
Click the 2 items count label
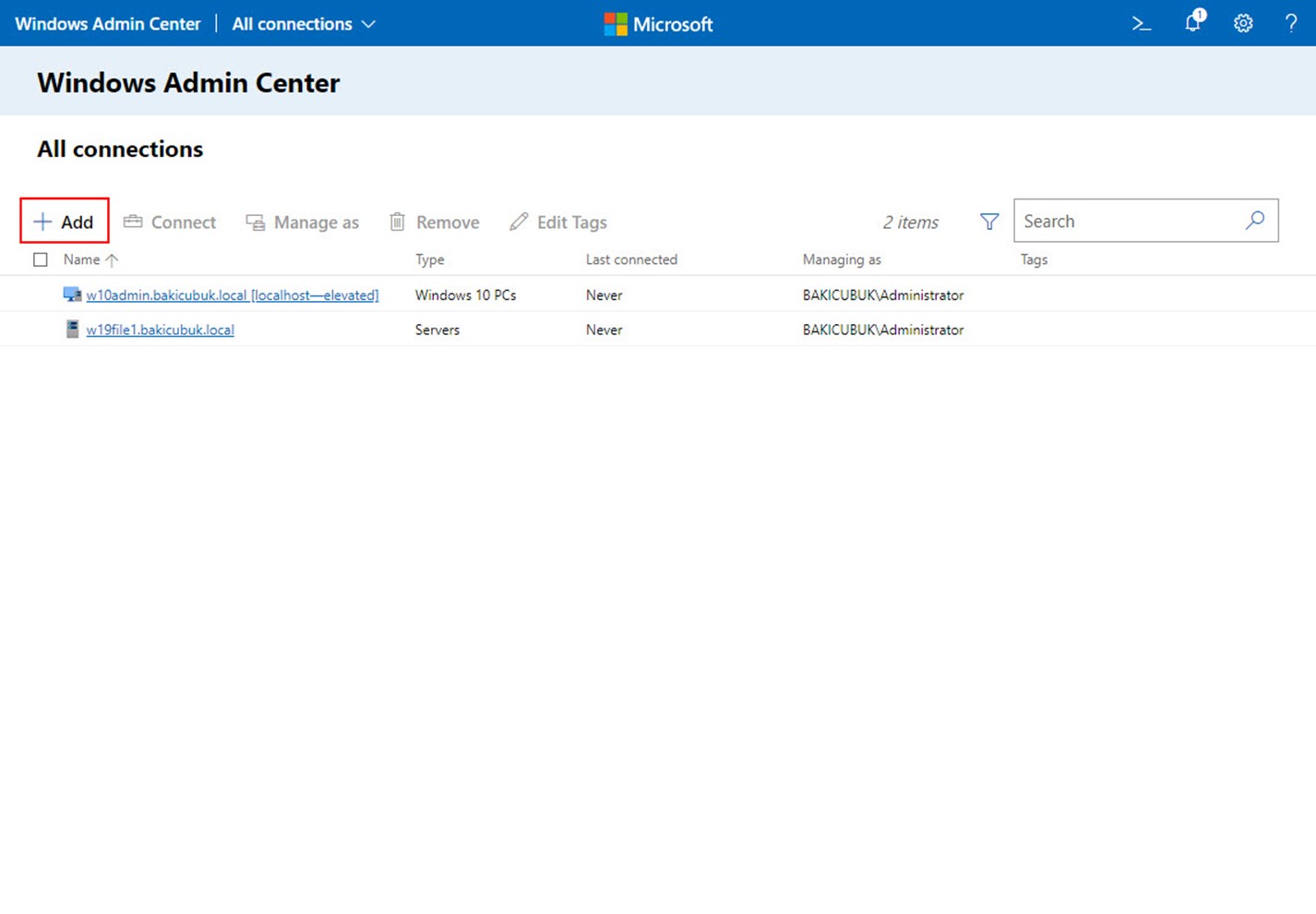click(x=910, y=222)
